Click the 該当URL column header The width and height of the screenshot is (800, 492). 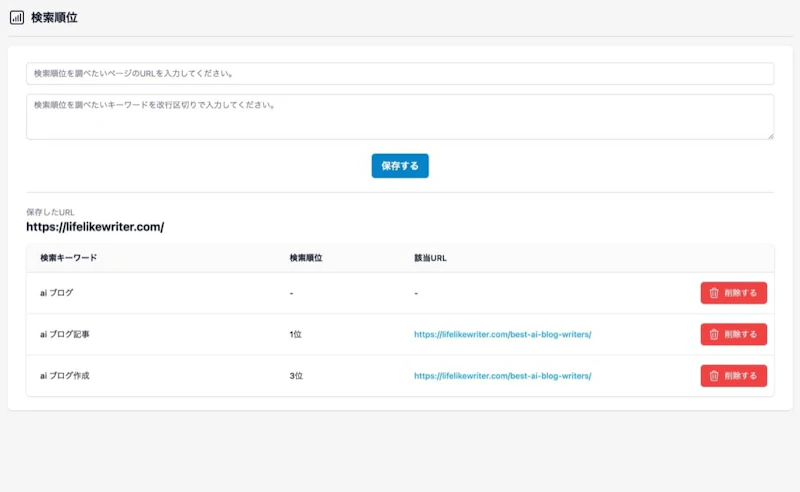pos(430,258)
